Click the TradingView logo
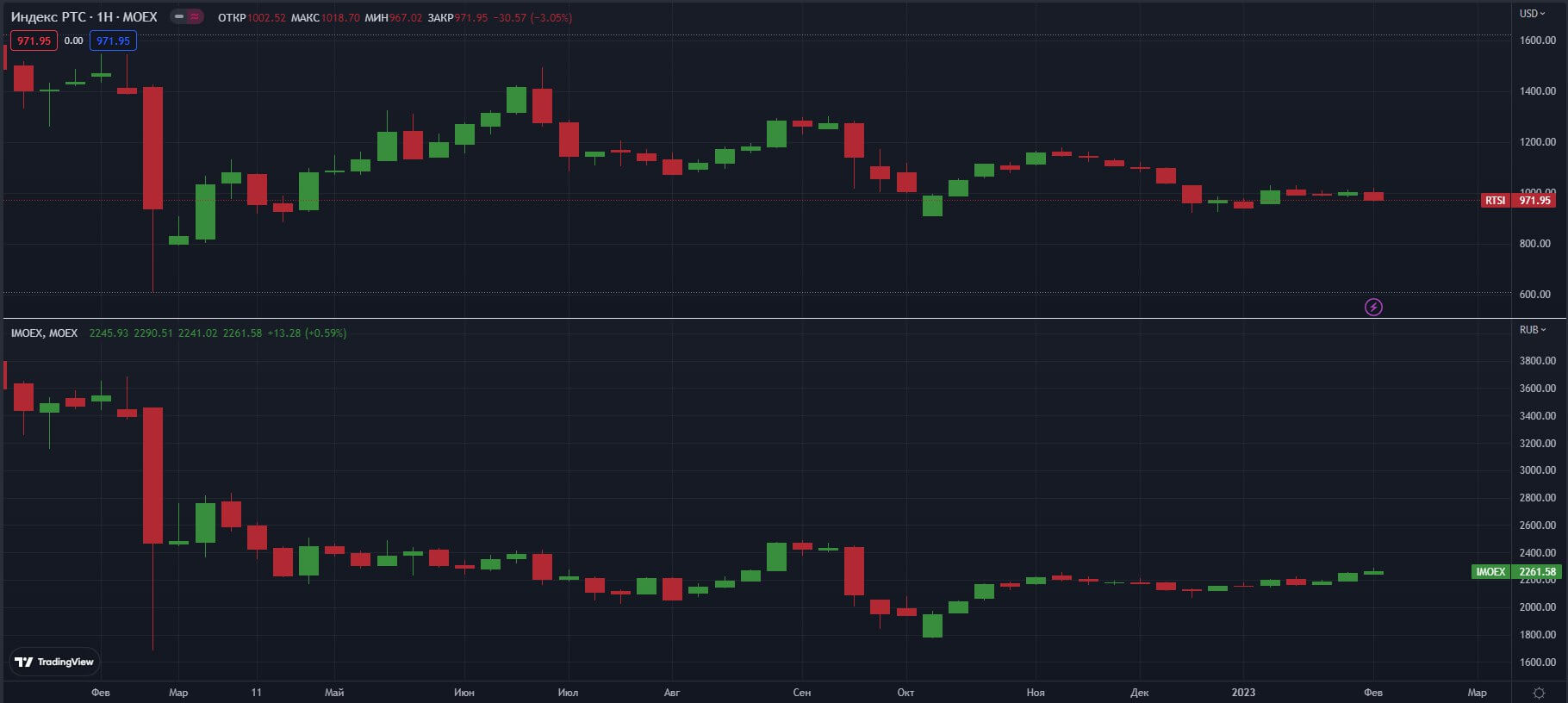The height and width of the screenshot is (703, 1568). coord(54,662)
